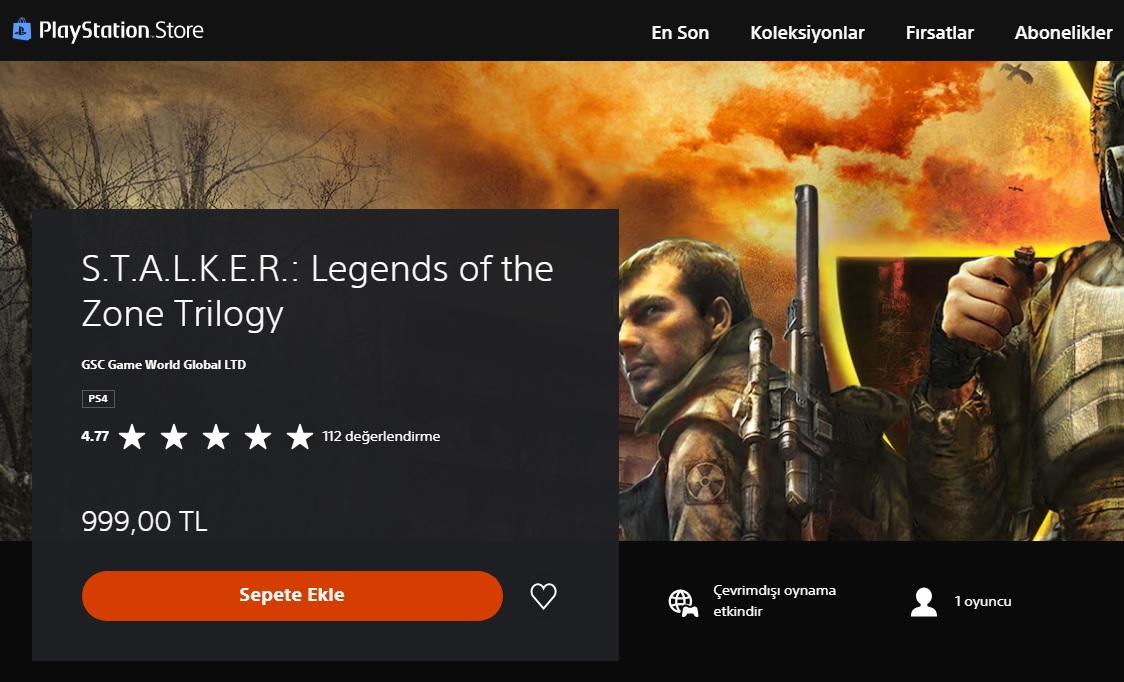
Task: Click the fifth rating star
Action: [x=300, y=436]
